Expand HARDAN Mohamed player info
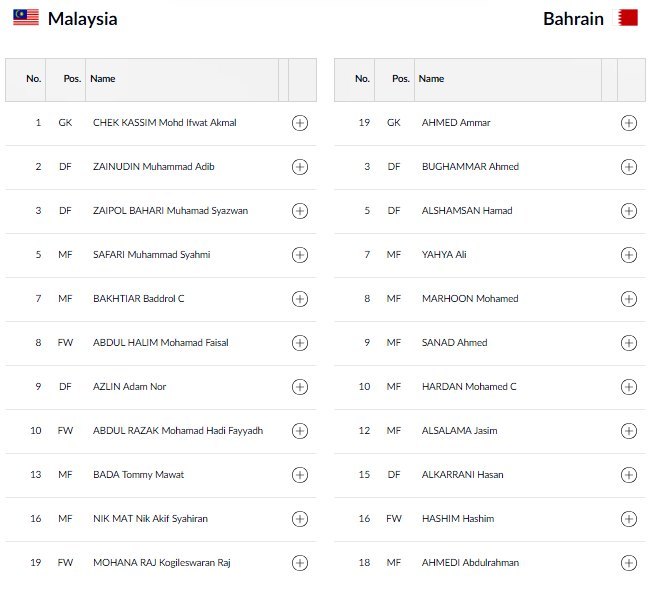669x591 pixels. 628,387
